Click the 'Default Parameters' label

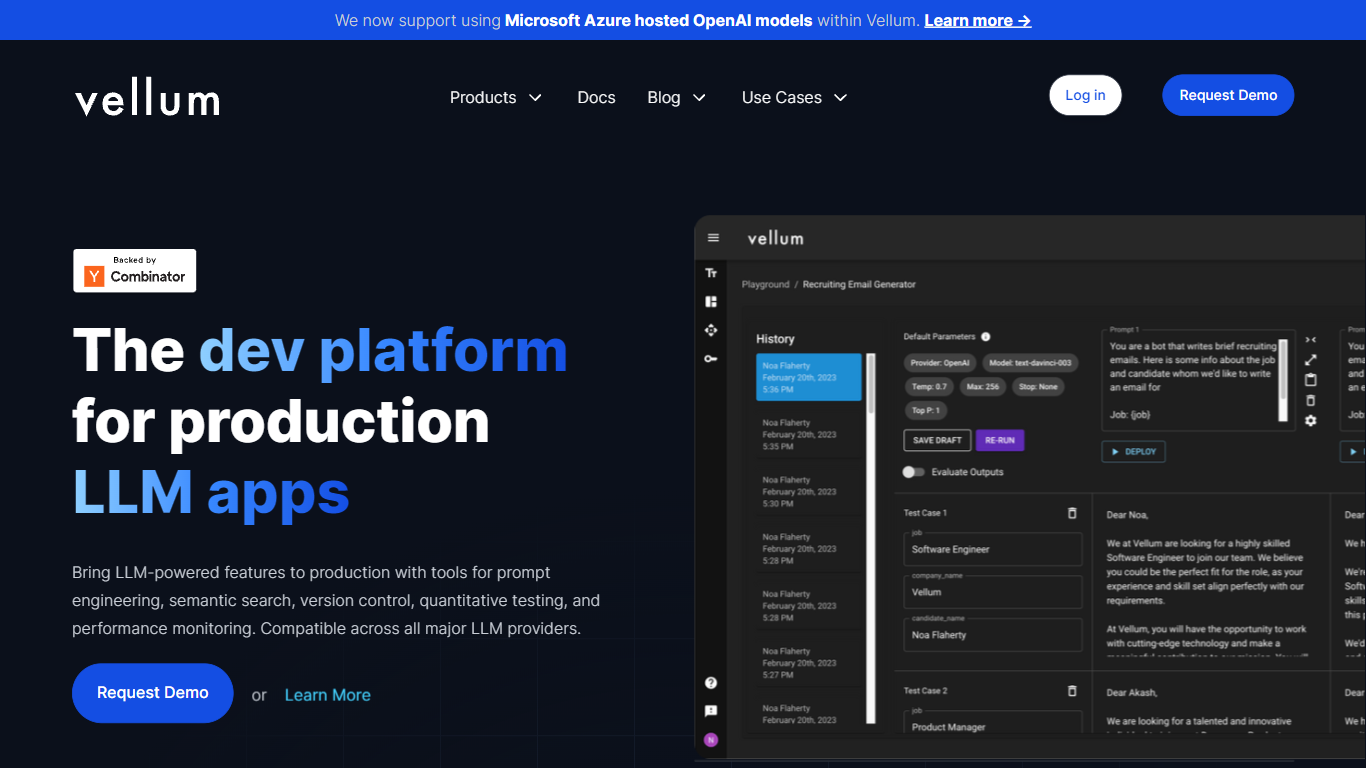pyautogui.click(x=940, y=337)
